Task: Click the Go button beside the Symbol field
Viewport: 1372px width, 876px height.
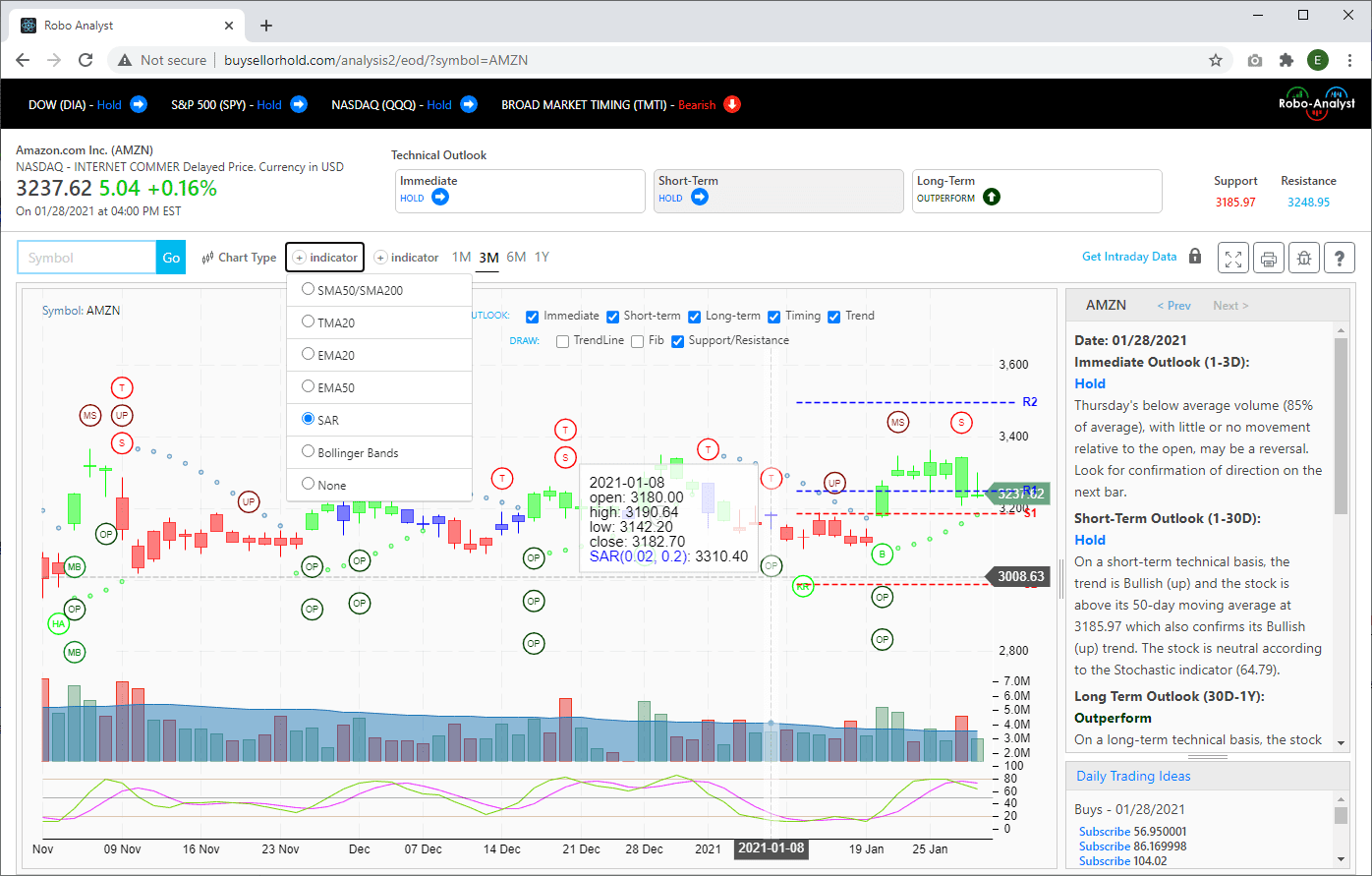Action: pyautogui.click(x=171, y=258)
